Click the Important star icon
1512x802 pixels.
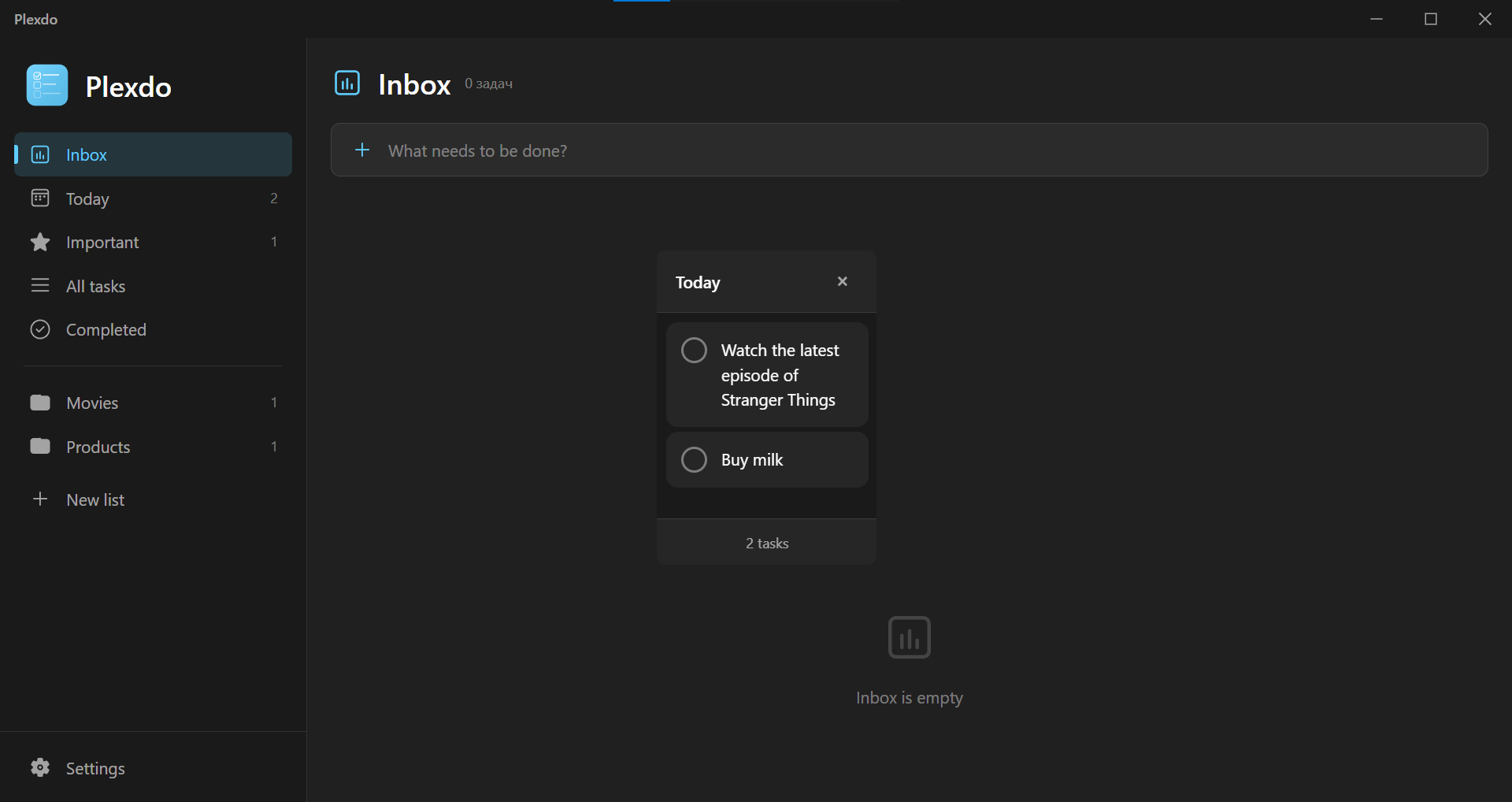39,242
